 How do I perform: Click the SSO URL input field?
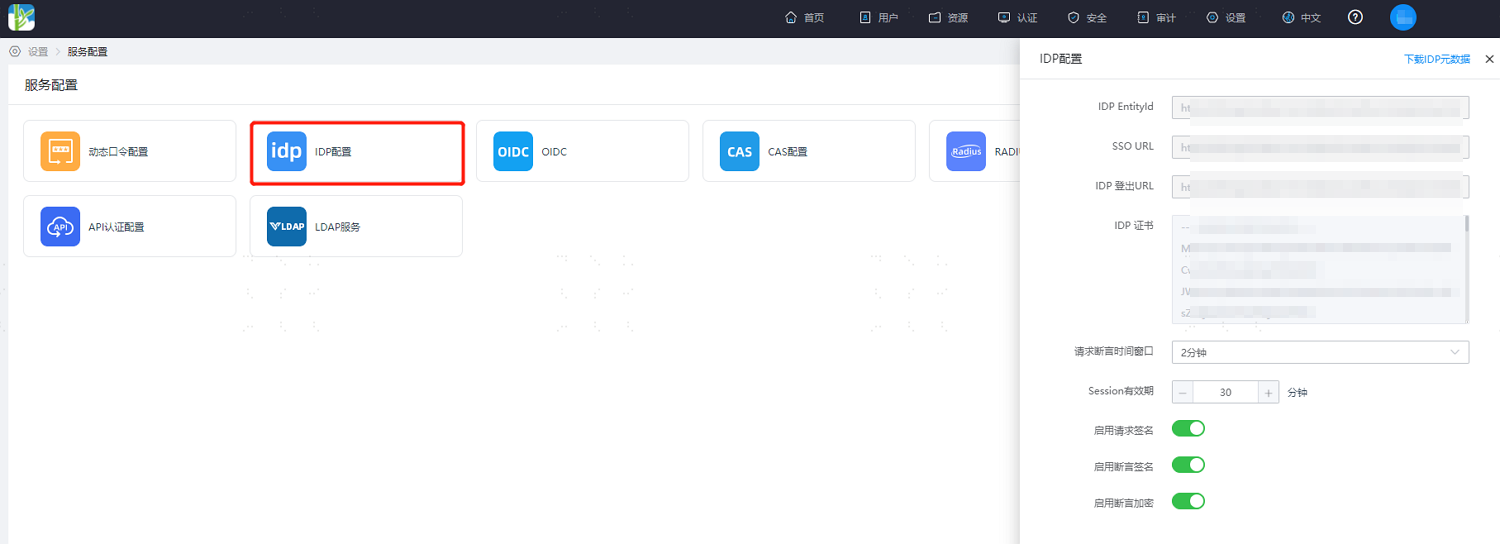pyautogui.click(x=1320, y=147)
